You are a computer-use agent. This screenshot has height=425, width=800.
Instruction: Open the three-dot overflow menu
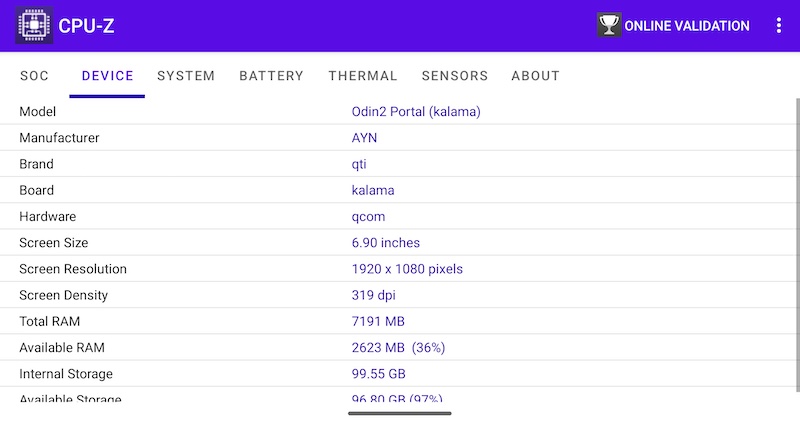(779, 25)
